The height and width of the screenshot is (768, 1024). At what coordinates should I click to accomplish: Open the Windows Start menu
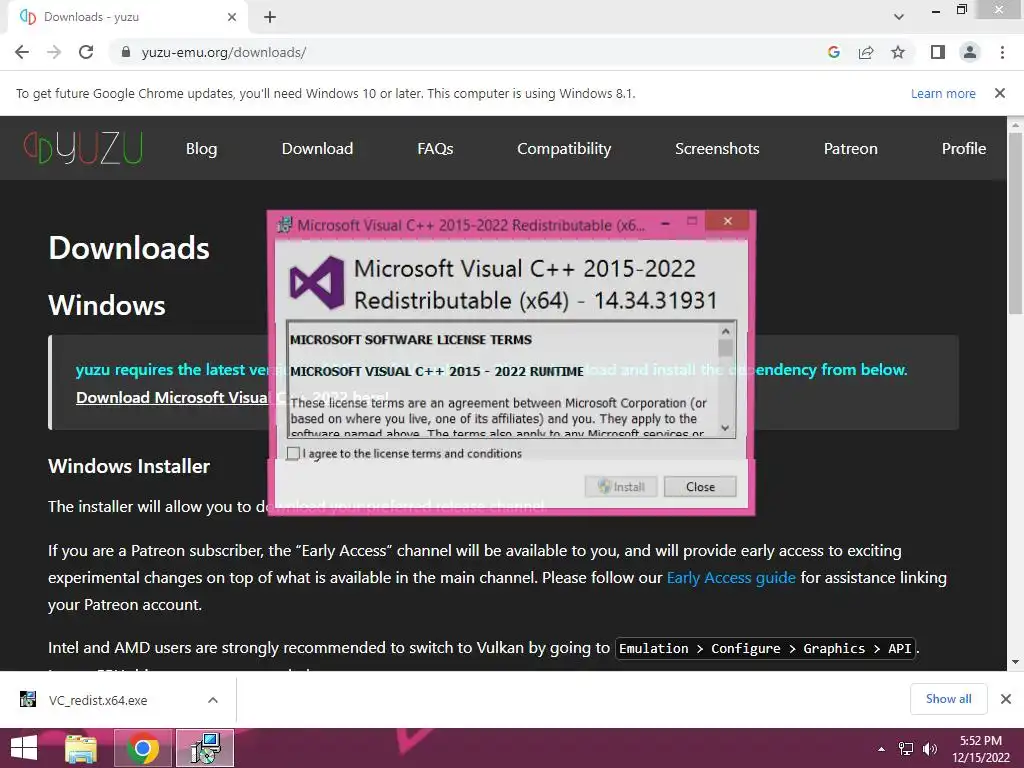pyautogui.click(x=24, y=748)
